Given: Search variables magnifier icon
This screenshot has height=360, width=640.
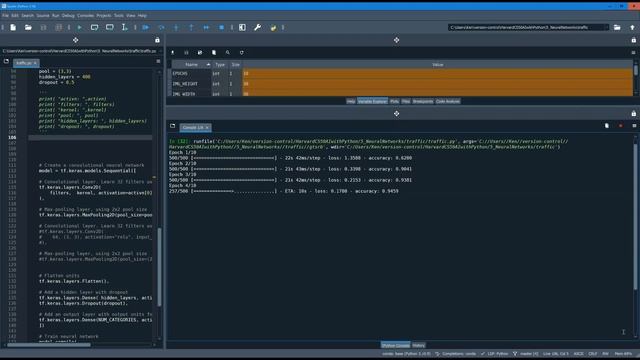Looking at the screenshot, I should [228, 53].
